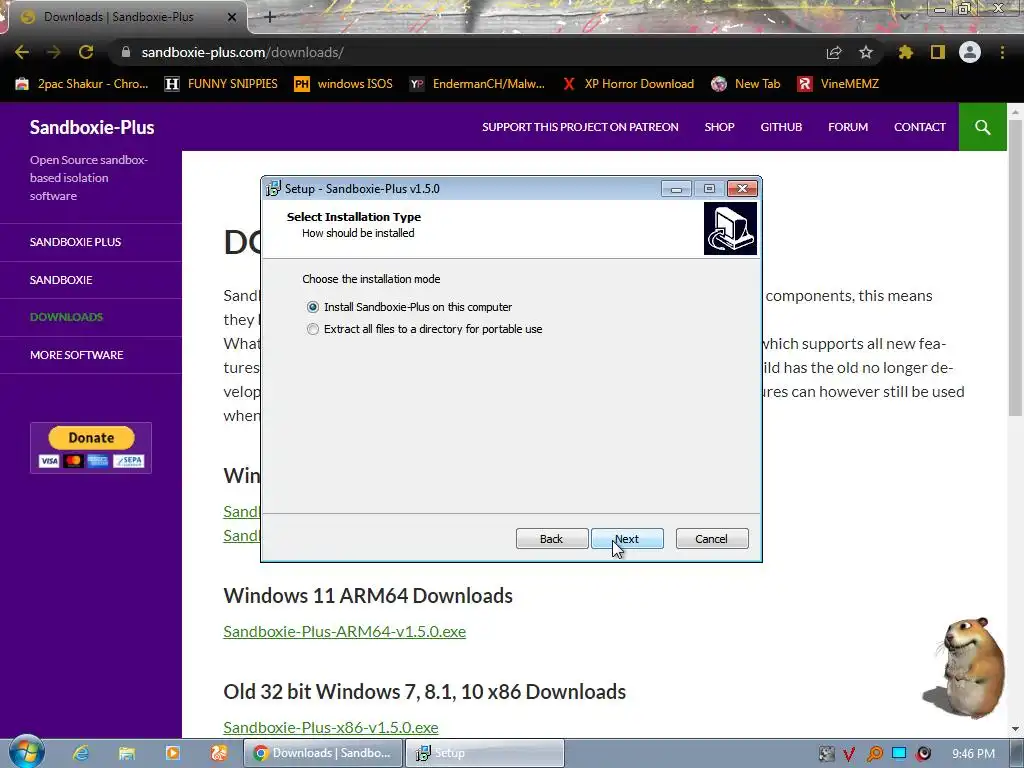Open the CONTACT nav item
The image size is (1024, 768).
920,127
